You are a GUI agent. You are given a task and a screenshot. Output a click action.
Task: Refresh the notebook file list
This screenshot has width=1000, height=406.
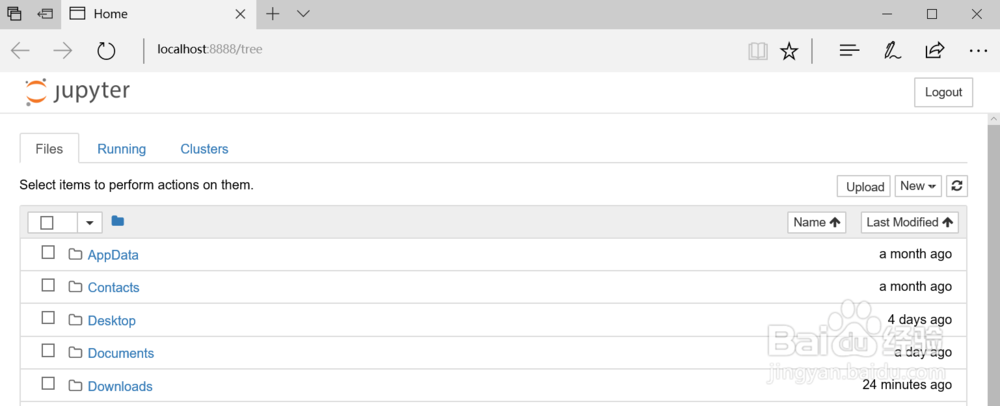[957, 186]
